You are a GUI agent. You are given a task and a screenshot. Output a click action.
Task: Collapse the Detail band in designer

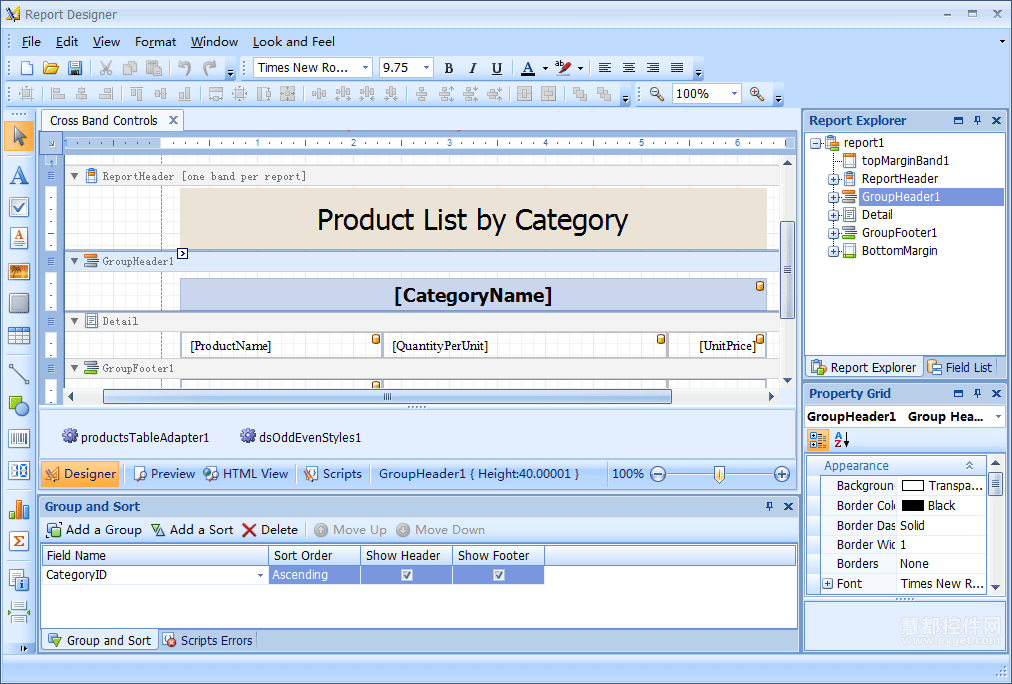pyautogui.click(x=75, y=321)
